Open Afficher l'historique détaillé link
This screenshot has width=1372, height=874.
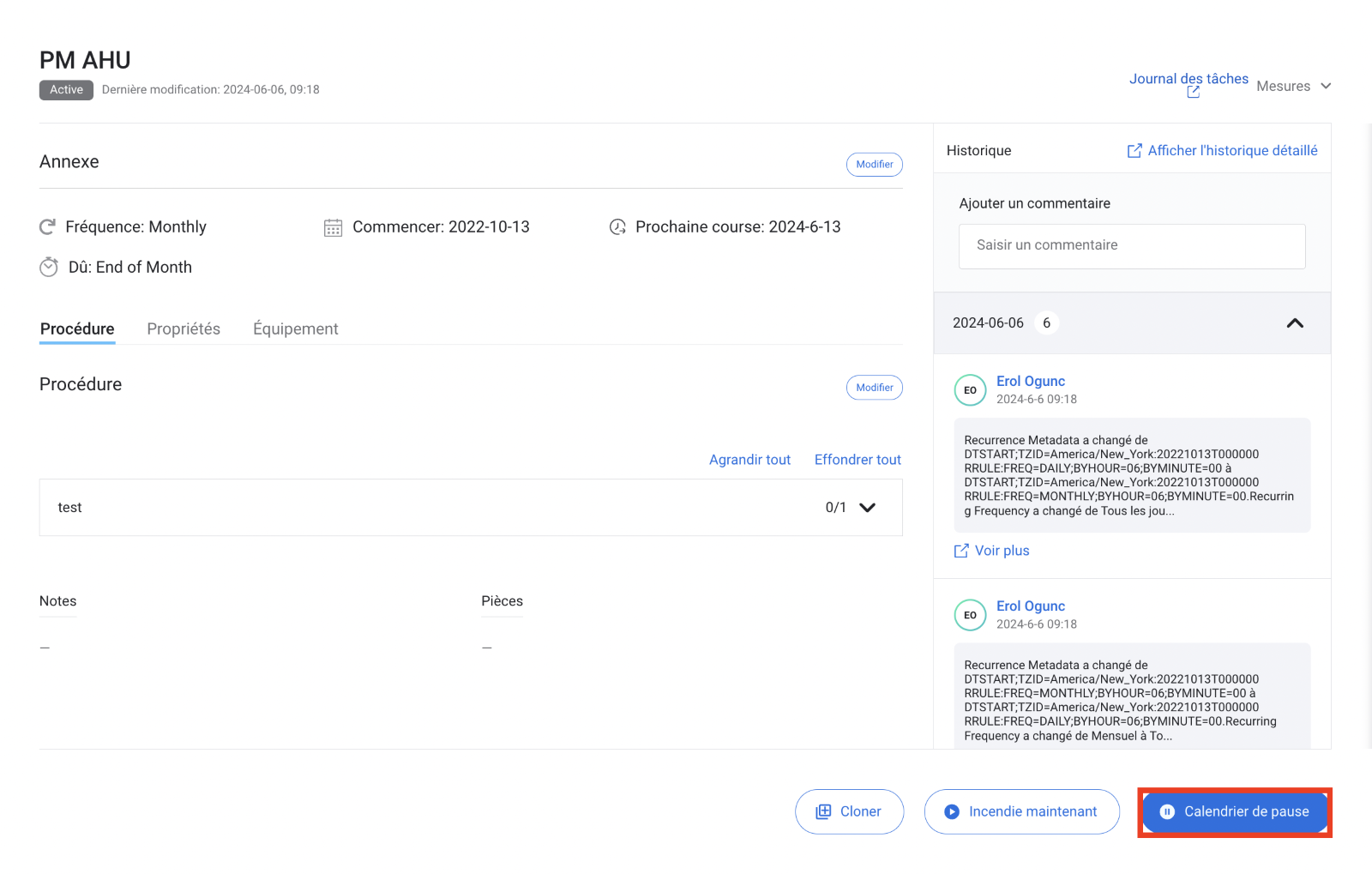[1222, 151]
